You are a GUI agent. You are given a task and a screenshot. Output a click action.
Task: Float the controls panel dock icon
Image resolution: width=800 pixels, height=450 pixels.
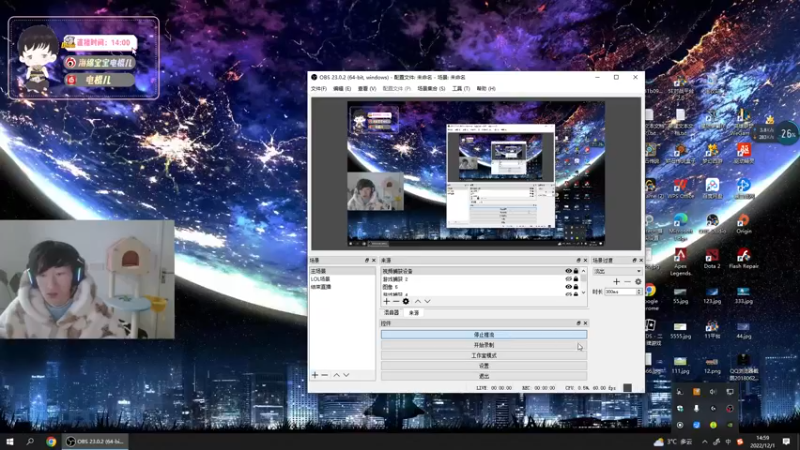click(579, 323)
